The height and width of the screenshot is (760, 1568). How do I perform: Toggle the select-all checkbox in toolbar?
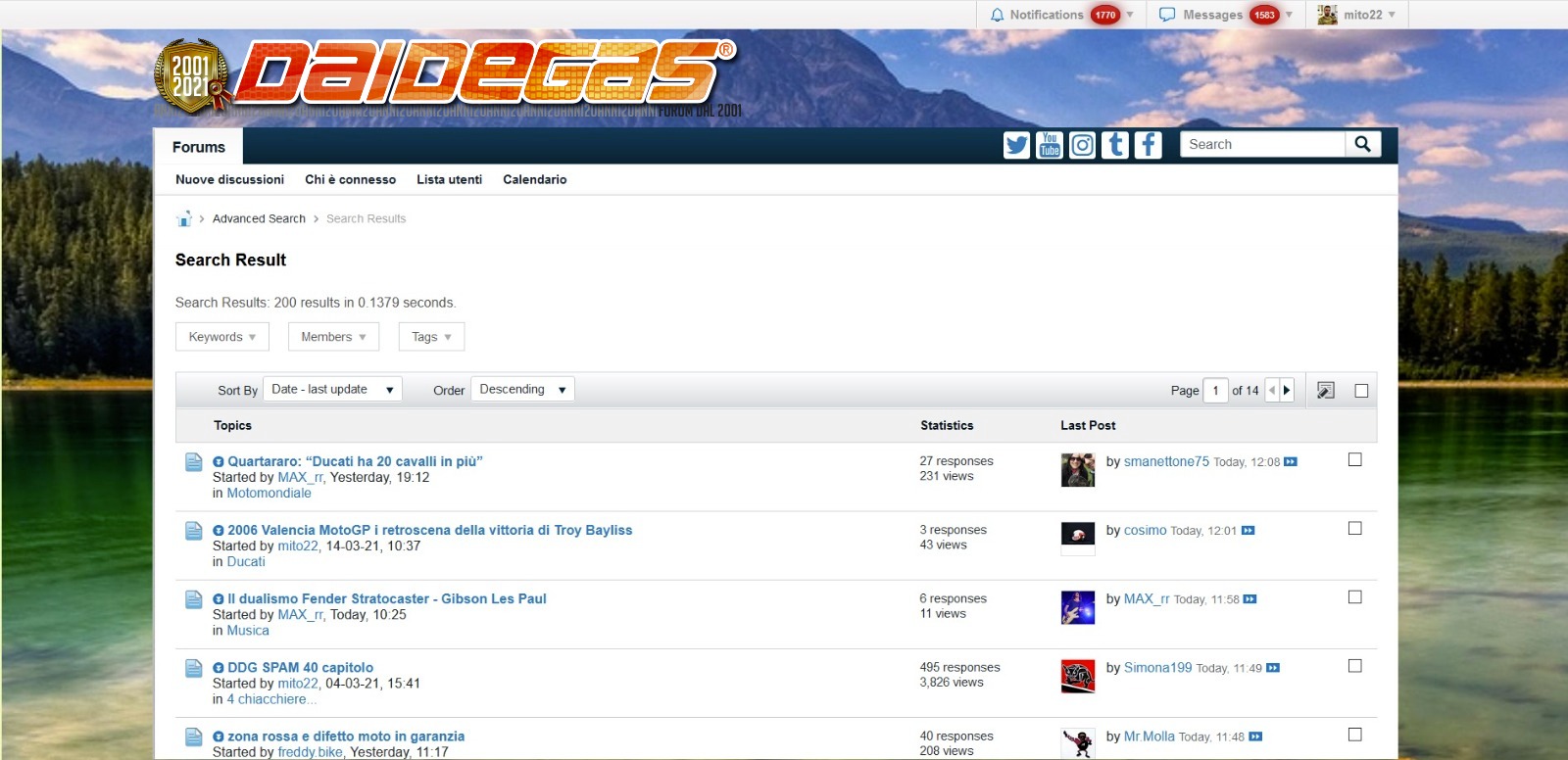[1361, 391]
